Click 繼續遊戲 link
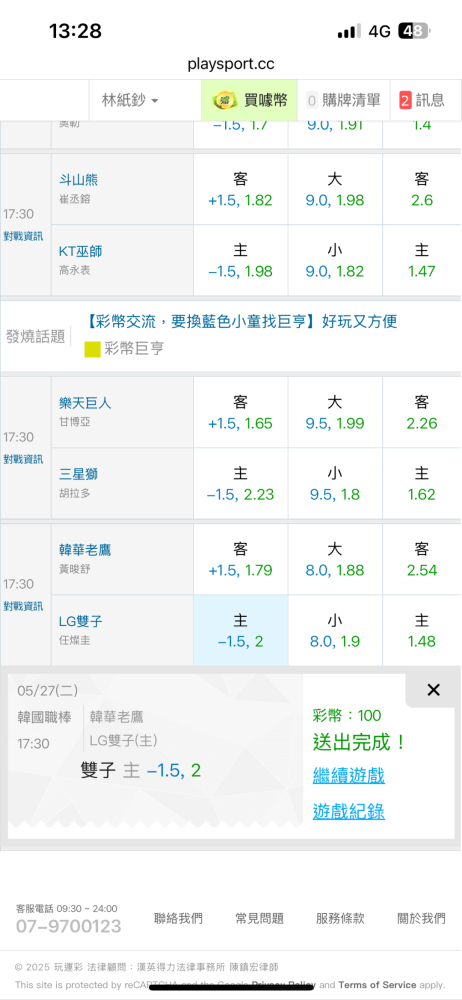The height and width of the screenshot is (1000, 462). pos(348,776)
